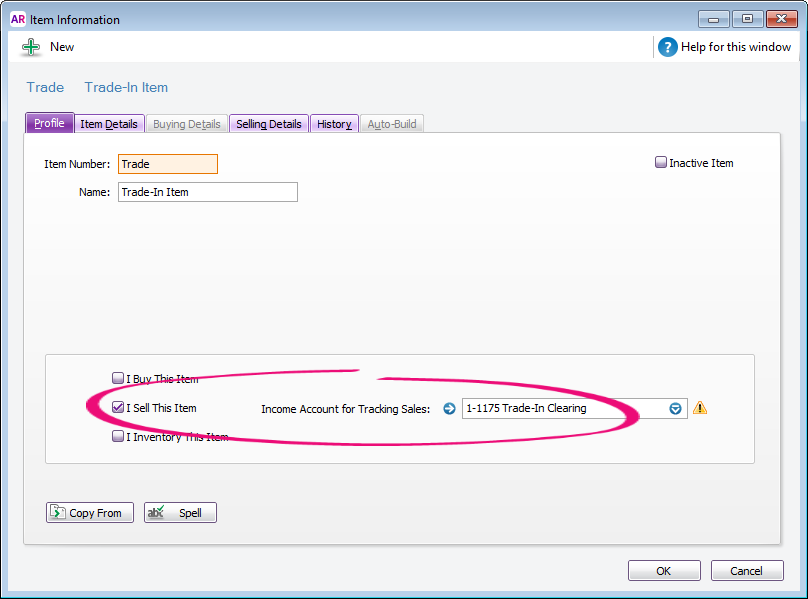Screen dimensions: 808x599
Task: Expand the Income Account dropdown arrow
Action: click(x=675, y=408)
